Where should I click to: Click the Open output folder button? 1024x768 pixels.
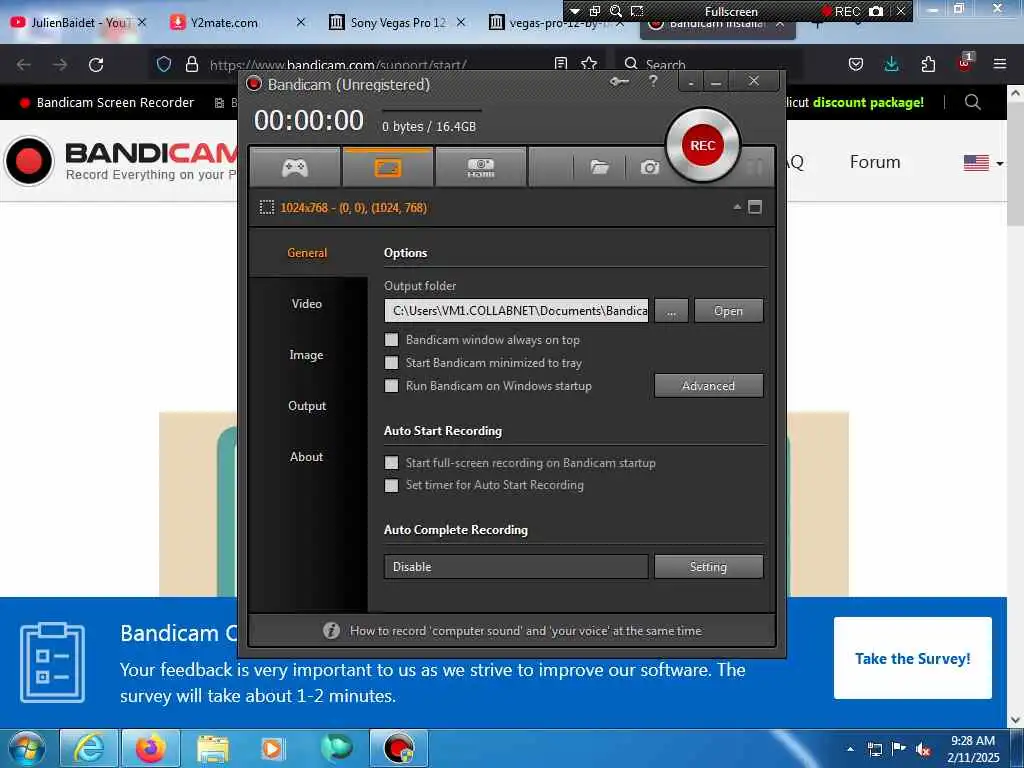tap(728, 311)
